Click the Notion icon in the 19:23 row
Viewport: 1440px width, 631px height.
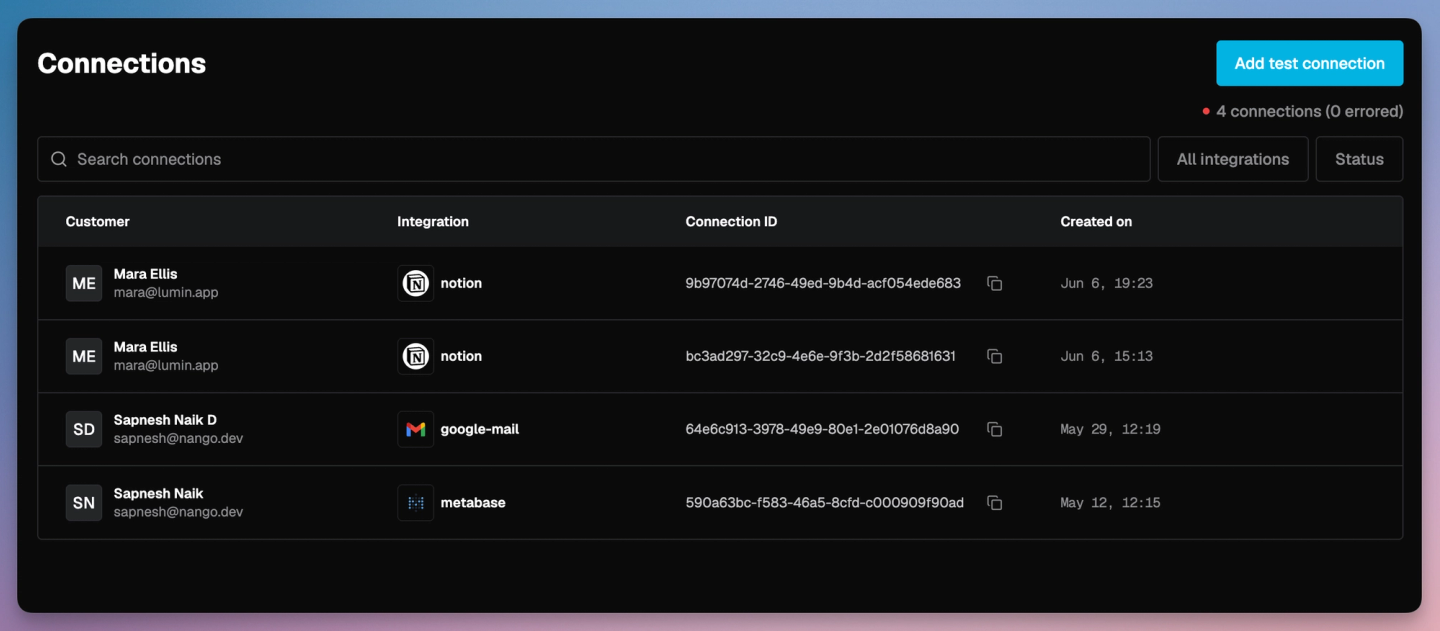tap(416, 283)
